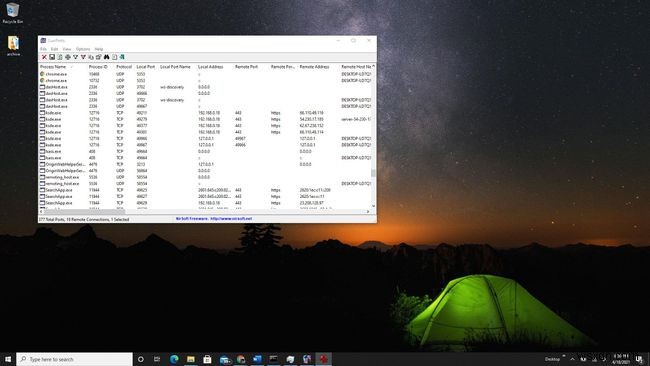Sort by the Process ID column header
Viewport: 650px width, 366px height.
98,67
